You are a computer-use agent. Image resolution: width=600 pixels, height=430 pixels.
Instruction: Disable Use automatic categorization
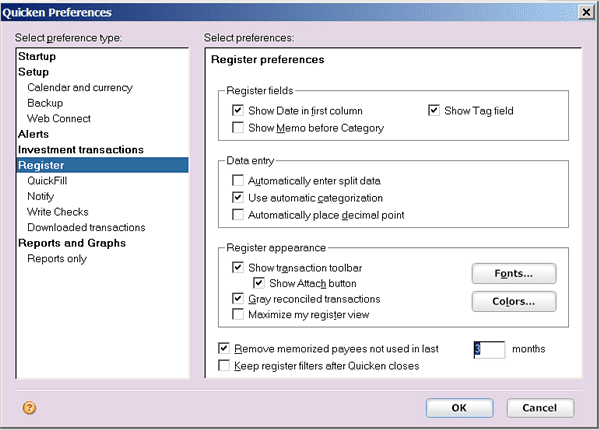(238, 197)
